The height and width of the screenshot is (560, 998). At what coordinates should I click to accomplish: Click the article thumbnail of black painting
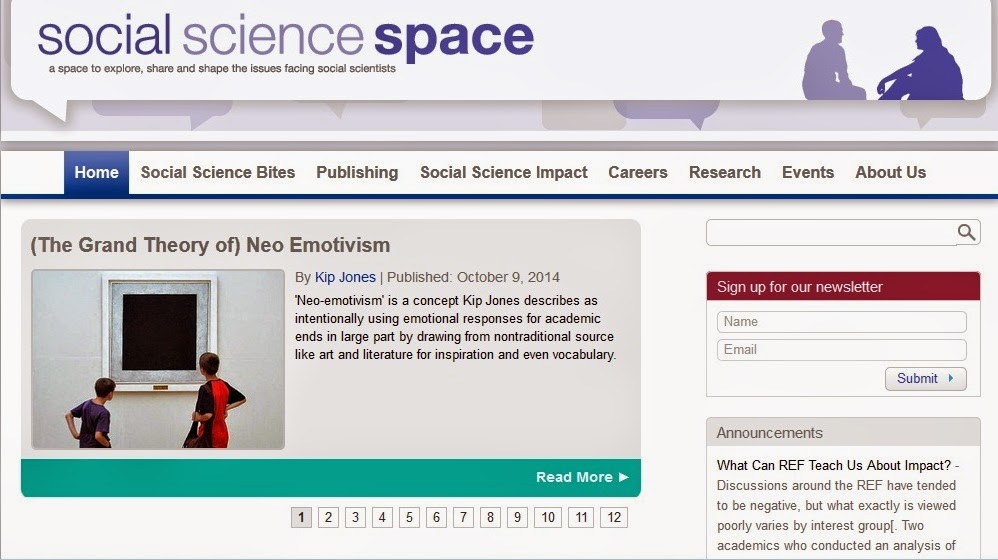pyautogui.click(x=158, y=360)
